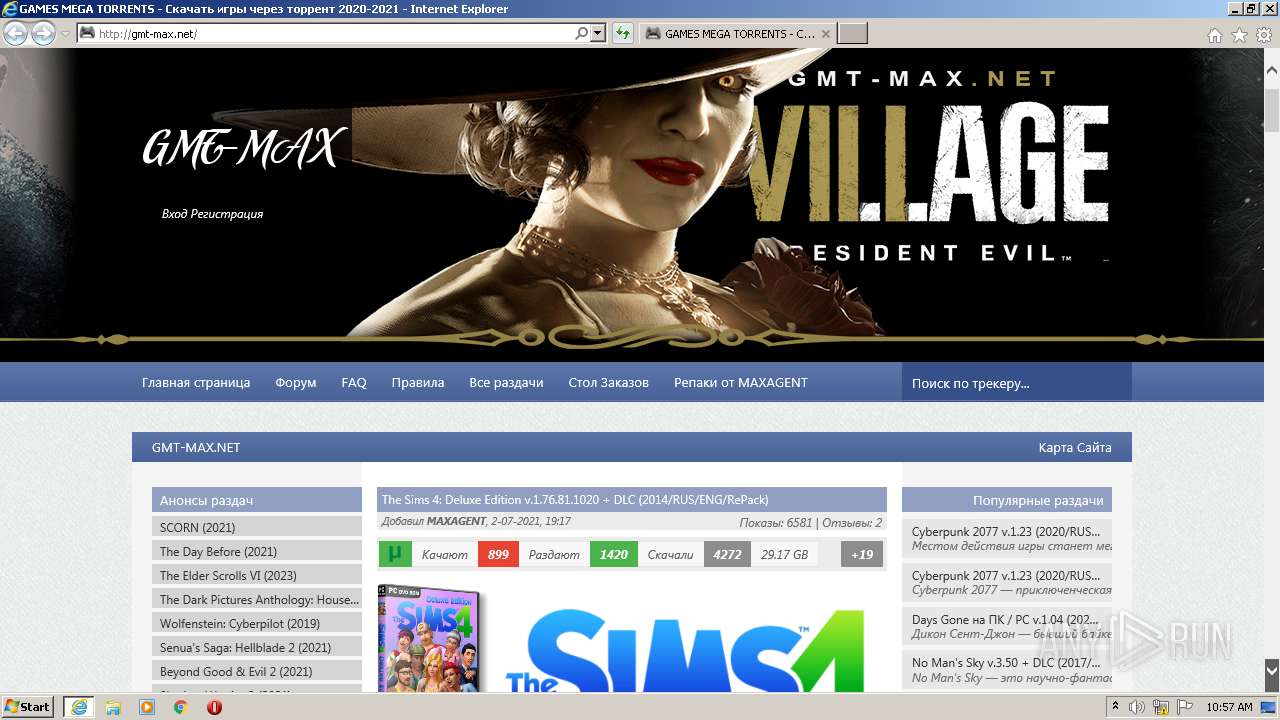
Task: Open the FAQ menu item
Action: 354,382
